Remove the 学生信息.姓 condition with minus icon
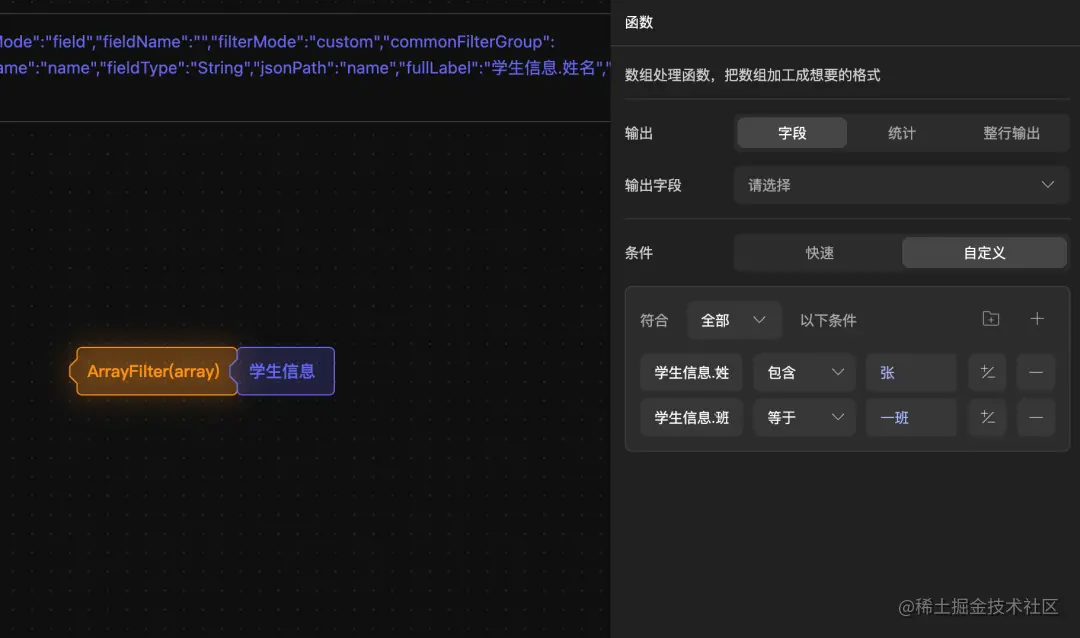Viewport: 1080px width, 638px height. coord(1036,371)
